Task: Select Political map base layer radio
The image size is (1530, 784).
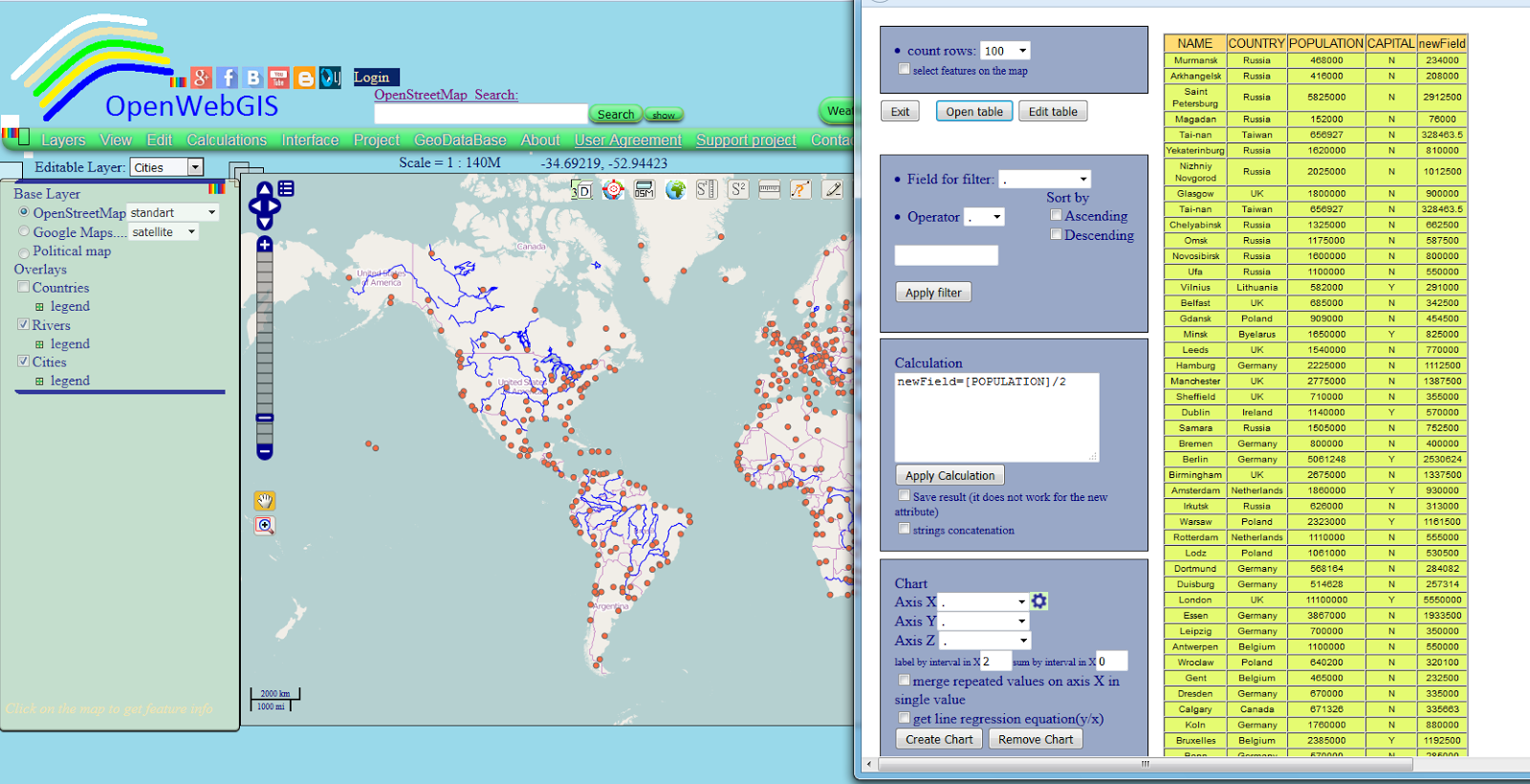Action: [x=24, y=252]
